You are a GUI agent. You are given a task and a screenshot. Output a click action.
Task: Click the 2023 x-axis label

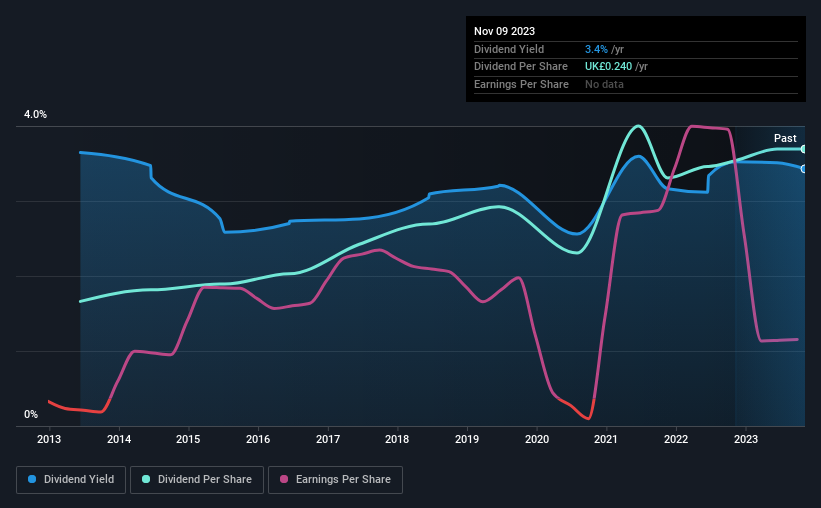pos(746,439)
